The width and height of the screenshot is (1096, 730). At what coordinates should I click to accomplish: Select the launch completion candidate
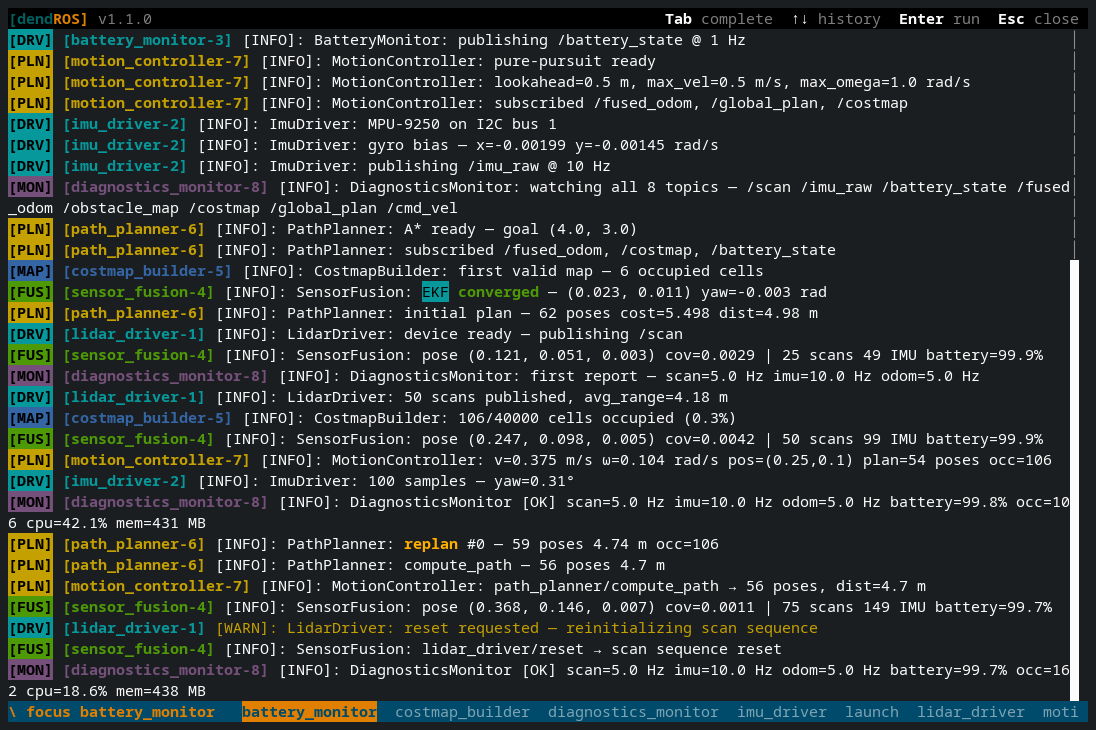tap(872, 712)
